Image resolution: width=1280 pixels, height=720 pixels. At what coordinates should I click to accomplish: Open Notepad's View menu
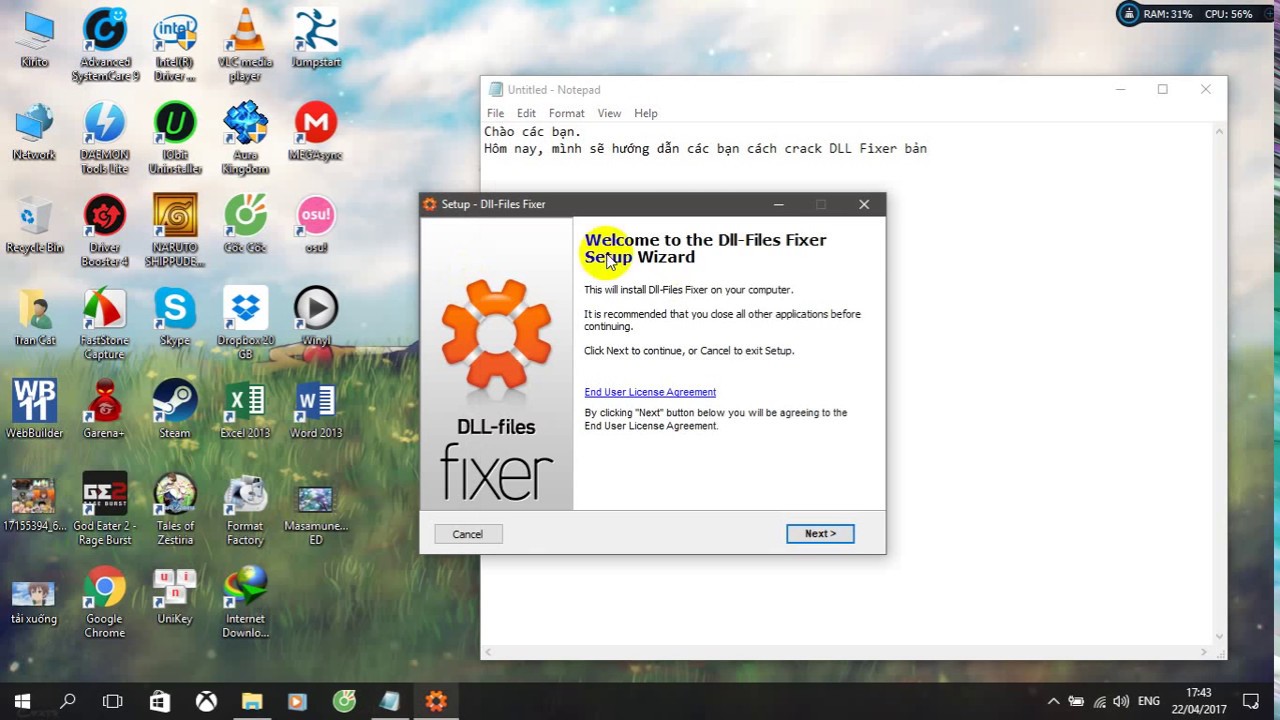coord(609,113)
